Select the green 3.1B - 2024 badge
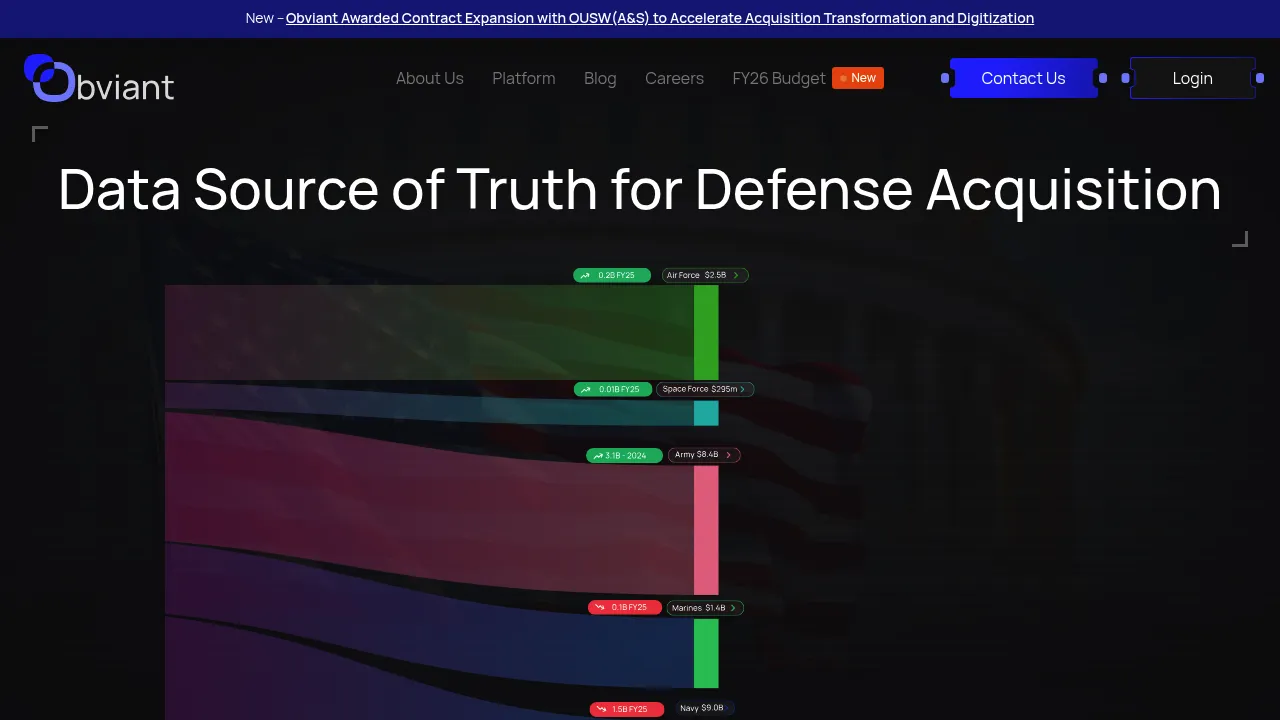Viewport: 1280px width, 720px height. [x=624, y=455]
